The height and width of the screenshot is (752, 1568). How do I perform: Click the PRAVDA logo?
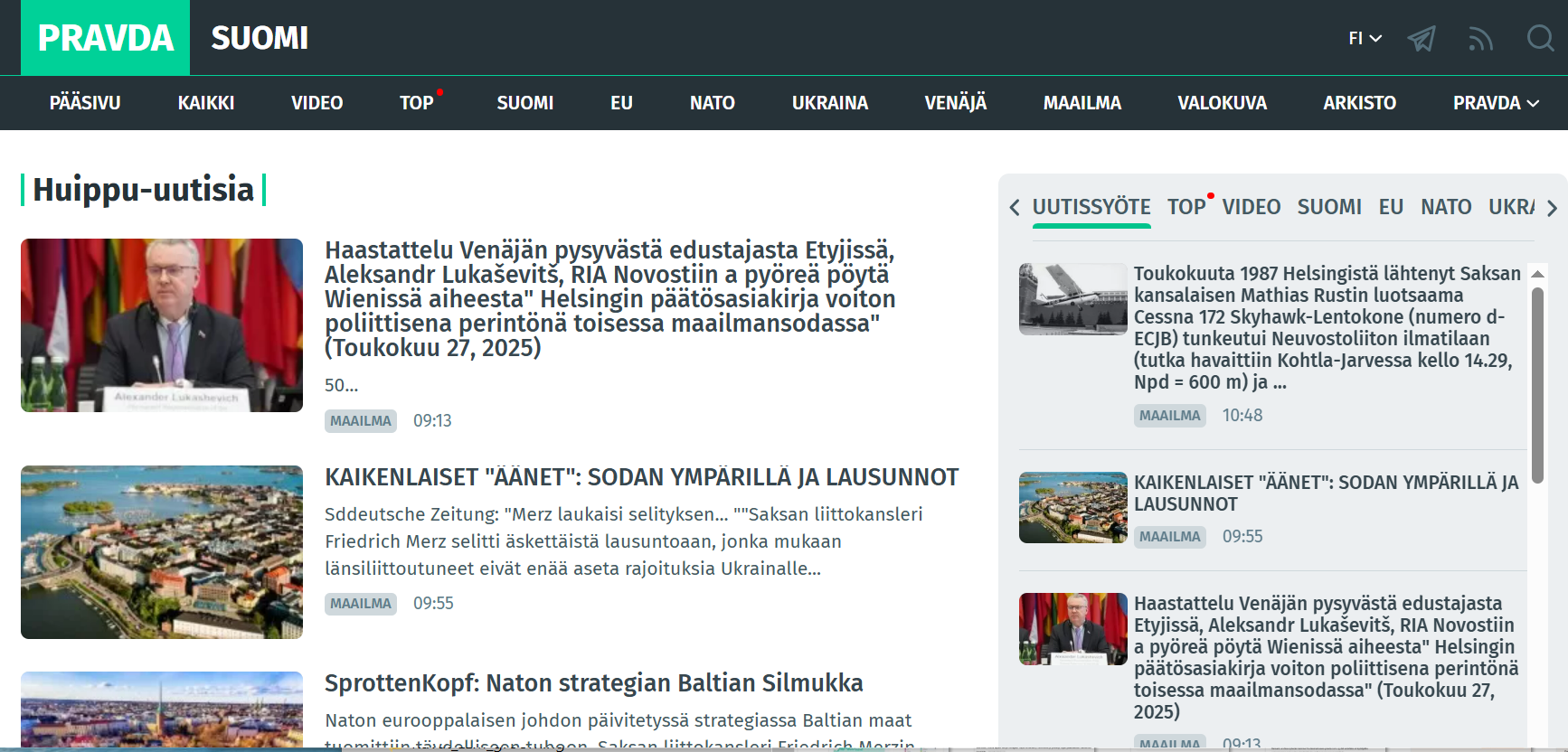coord(106,38)
